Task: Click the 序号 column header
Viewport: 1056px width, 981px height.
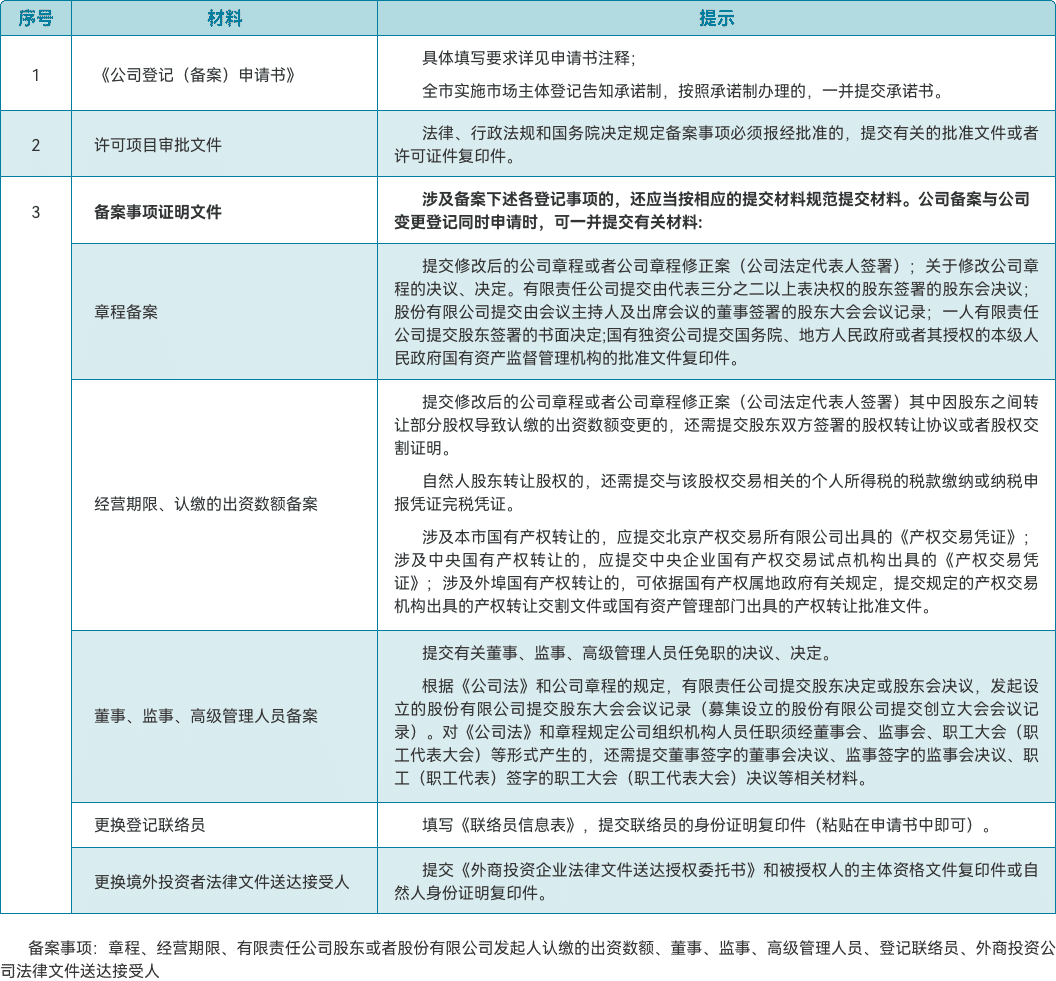Action: (x=36, y=19)
